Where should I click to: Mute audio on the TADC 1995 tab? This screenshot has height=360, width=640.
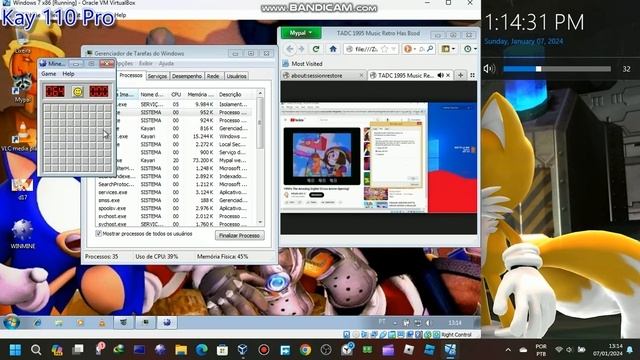(x=440, y=75)
